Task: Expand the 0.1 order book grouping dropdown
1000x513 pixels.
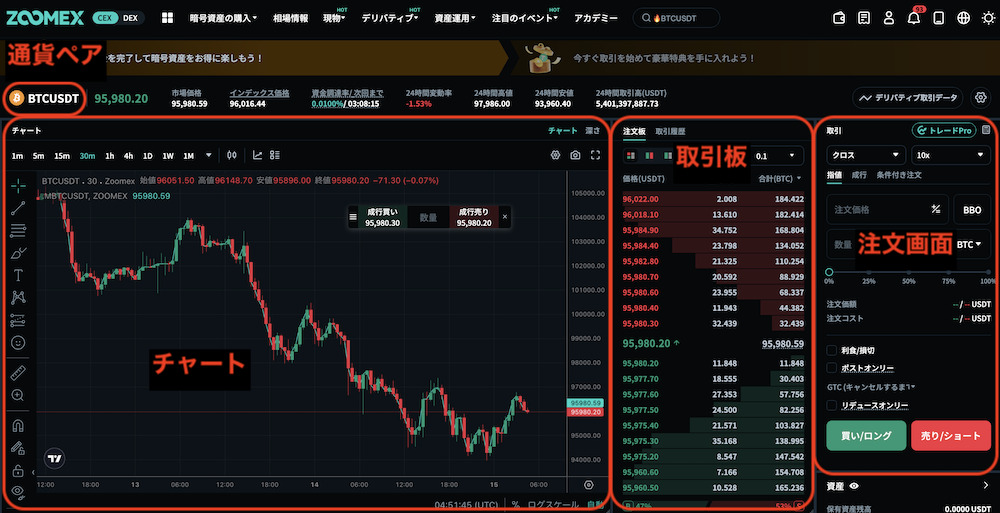Action: click(x=778, y=156)
